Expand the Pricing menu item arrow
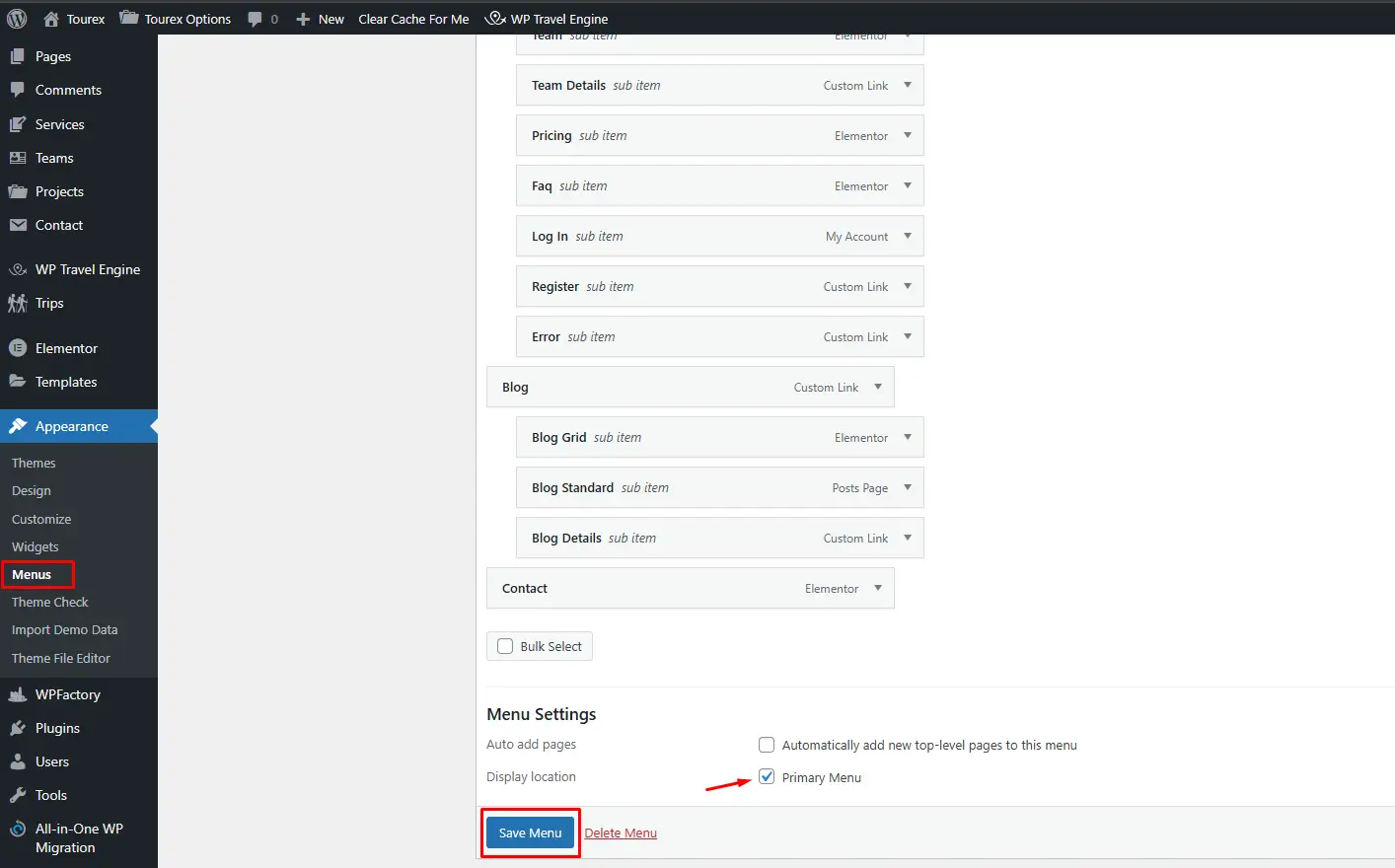This screenshot has height=868, width=1395. 908,135
